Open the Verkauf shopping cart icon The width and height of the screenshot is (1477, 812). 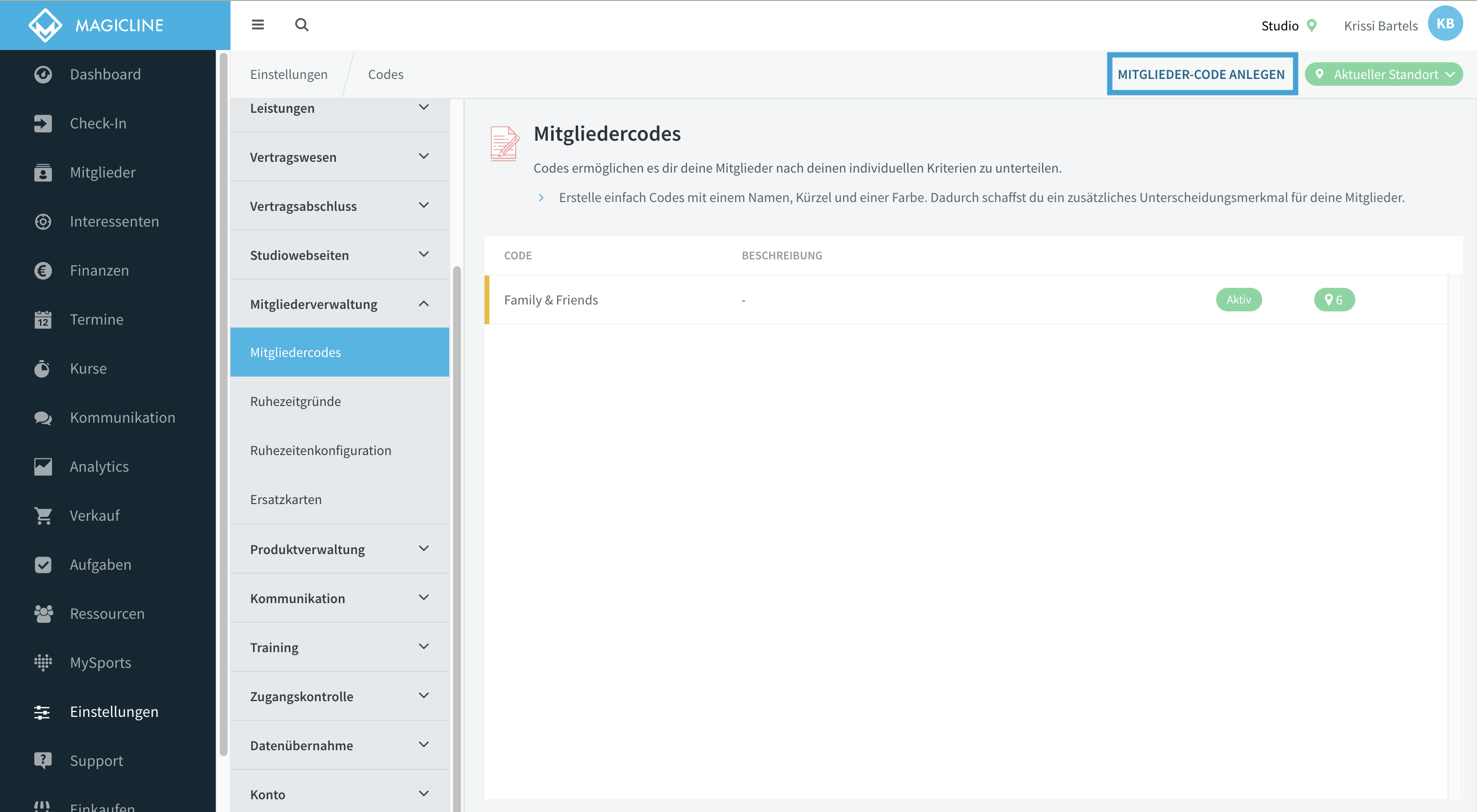pyautogui.click(x=43, y=515)
